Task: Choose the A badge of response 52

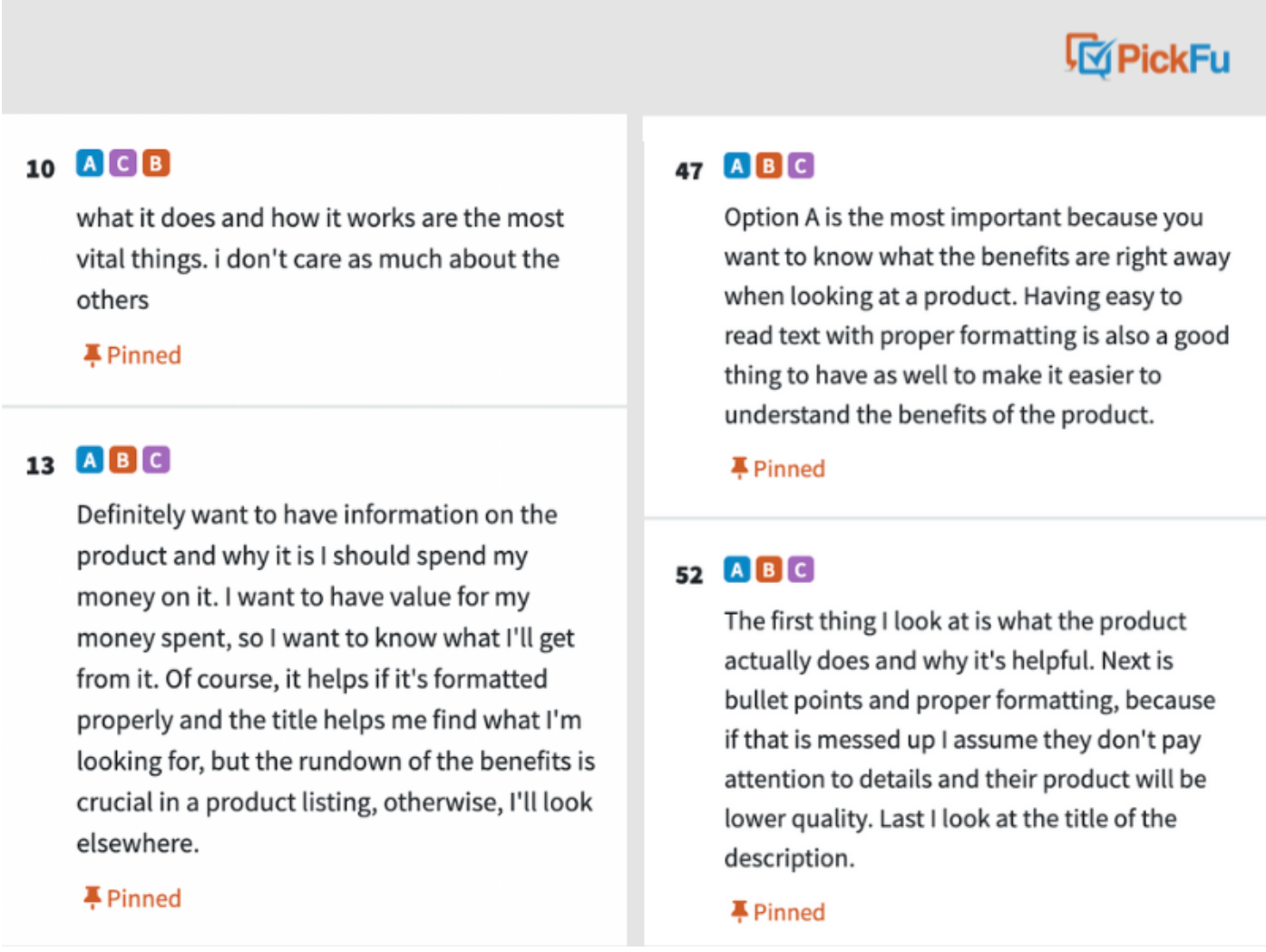Action: tap(736, 569)
